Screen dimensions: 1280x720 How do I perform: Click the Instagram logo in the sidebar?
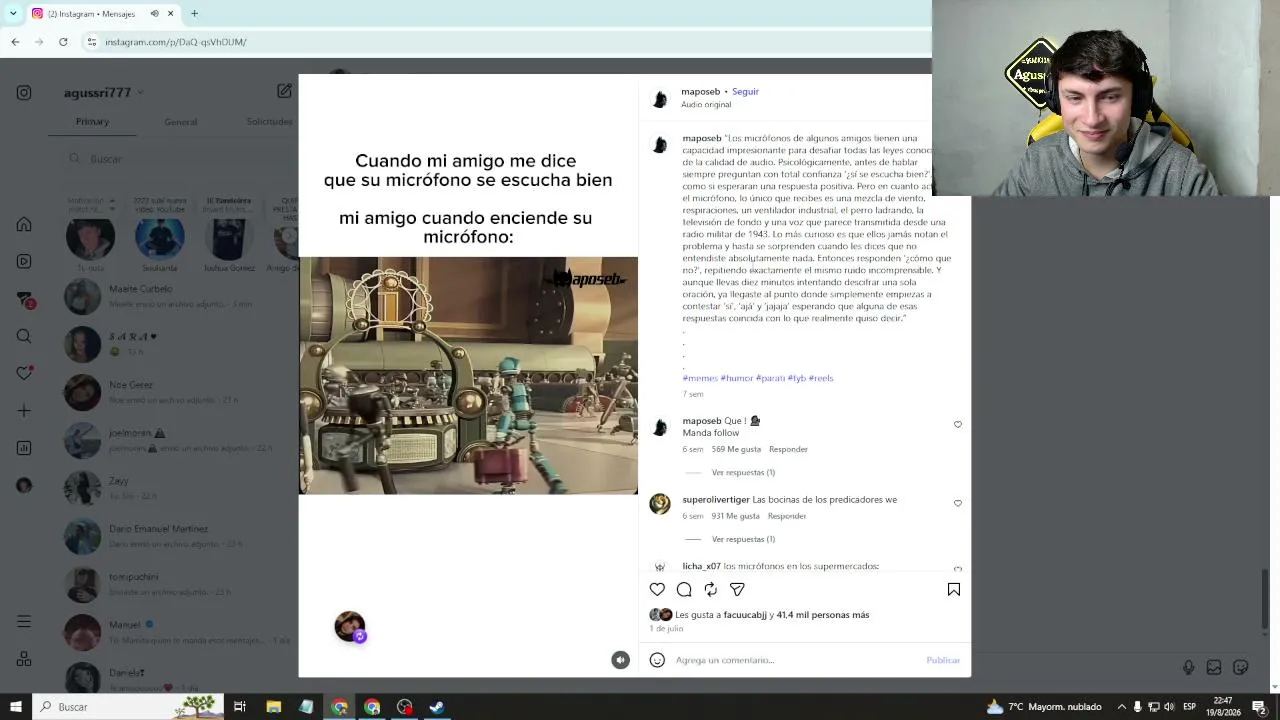pos(24,93)
